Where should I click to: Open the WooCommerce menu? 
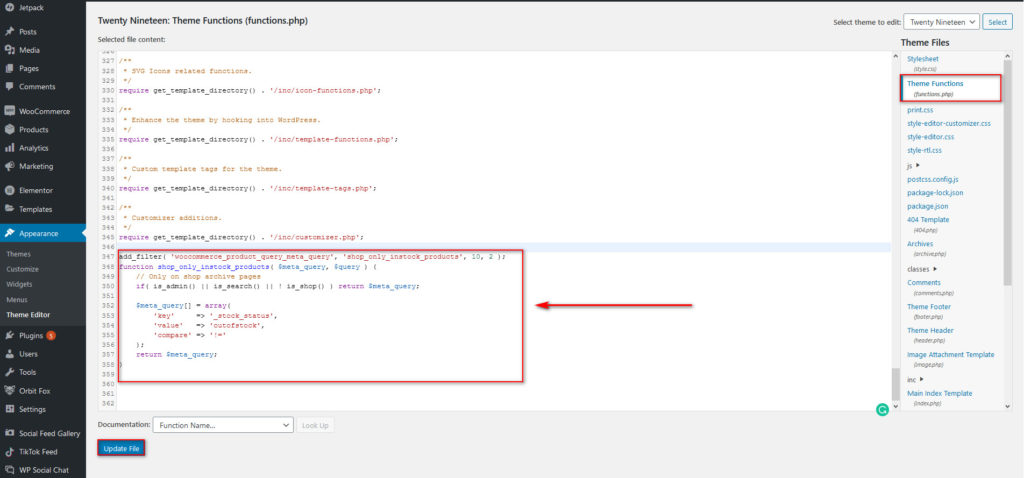pos(42,111)
